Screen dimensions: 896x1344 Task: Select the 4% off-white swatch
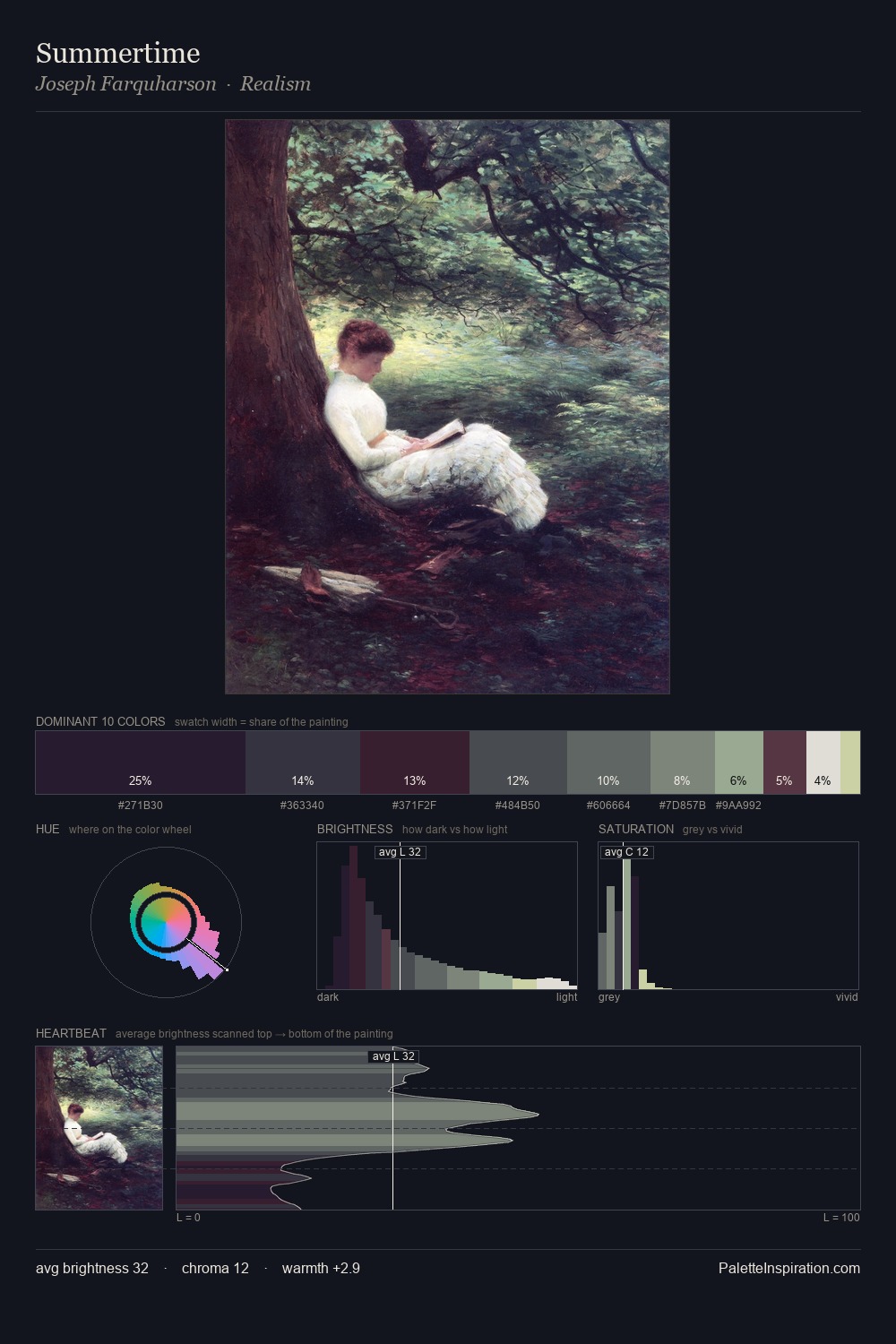click(x=823, y=762)
